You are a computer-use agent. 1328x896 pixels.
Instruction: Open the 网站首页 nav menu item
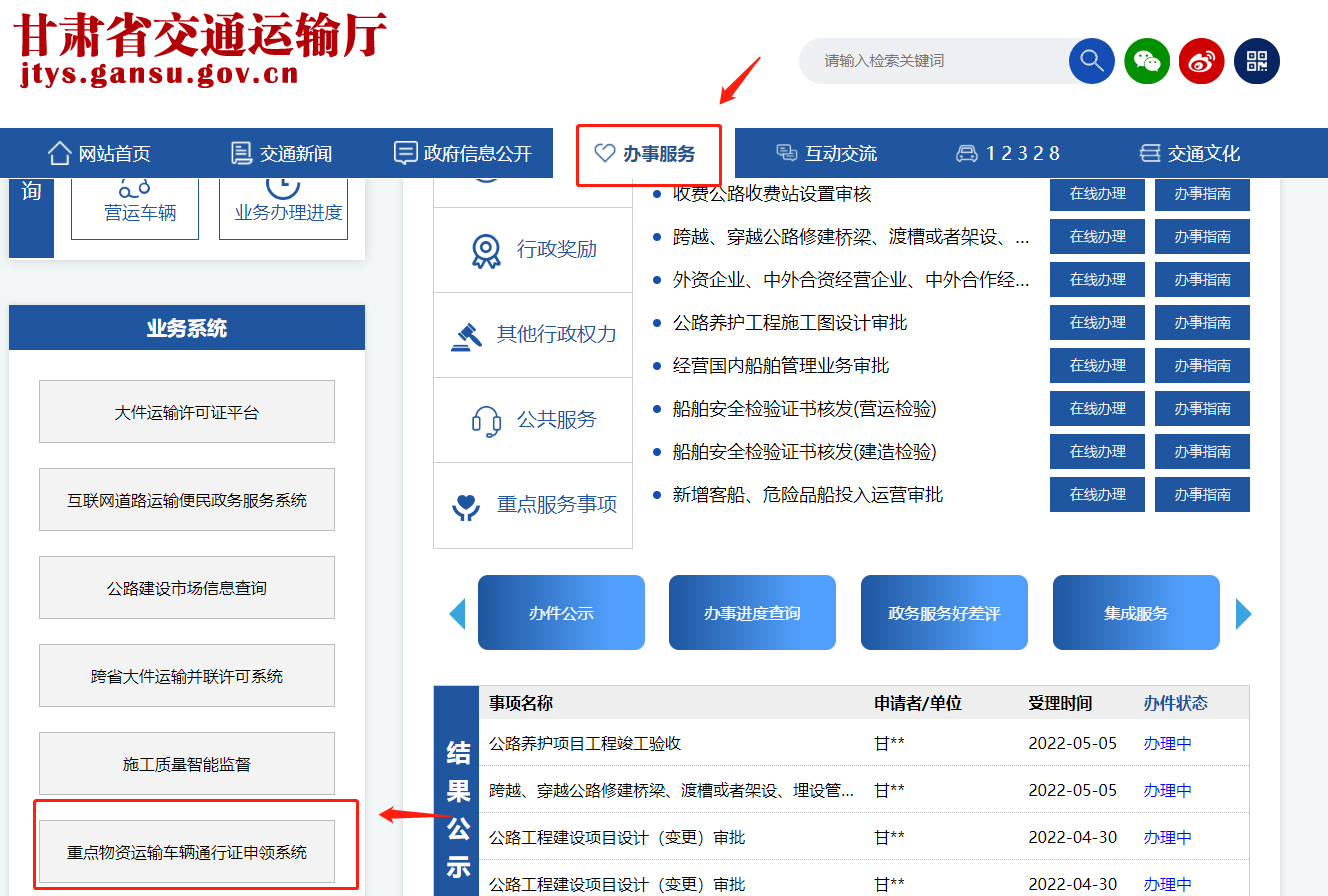point(100,153)
